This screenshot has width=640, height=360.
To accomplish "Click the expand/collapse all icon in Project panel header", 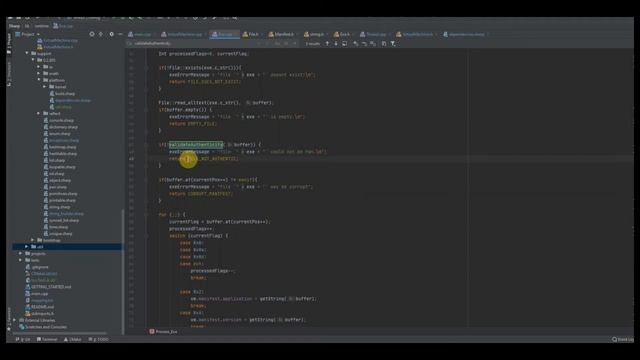I will coord(101,34).
